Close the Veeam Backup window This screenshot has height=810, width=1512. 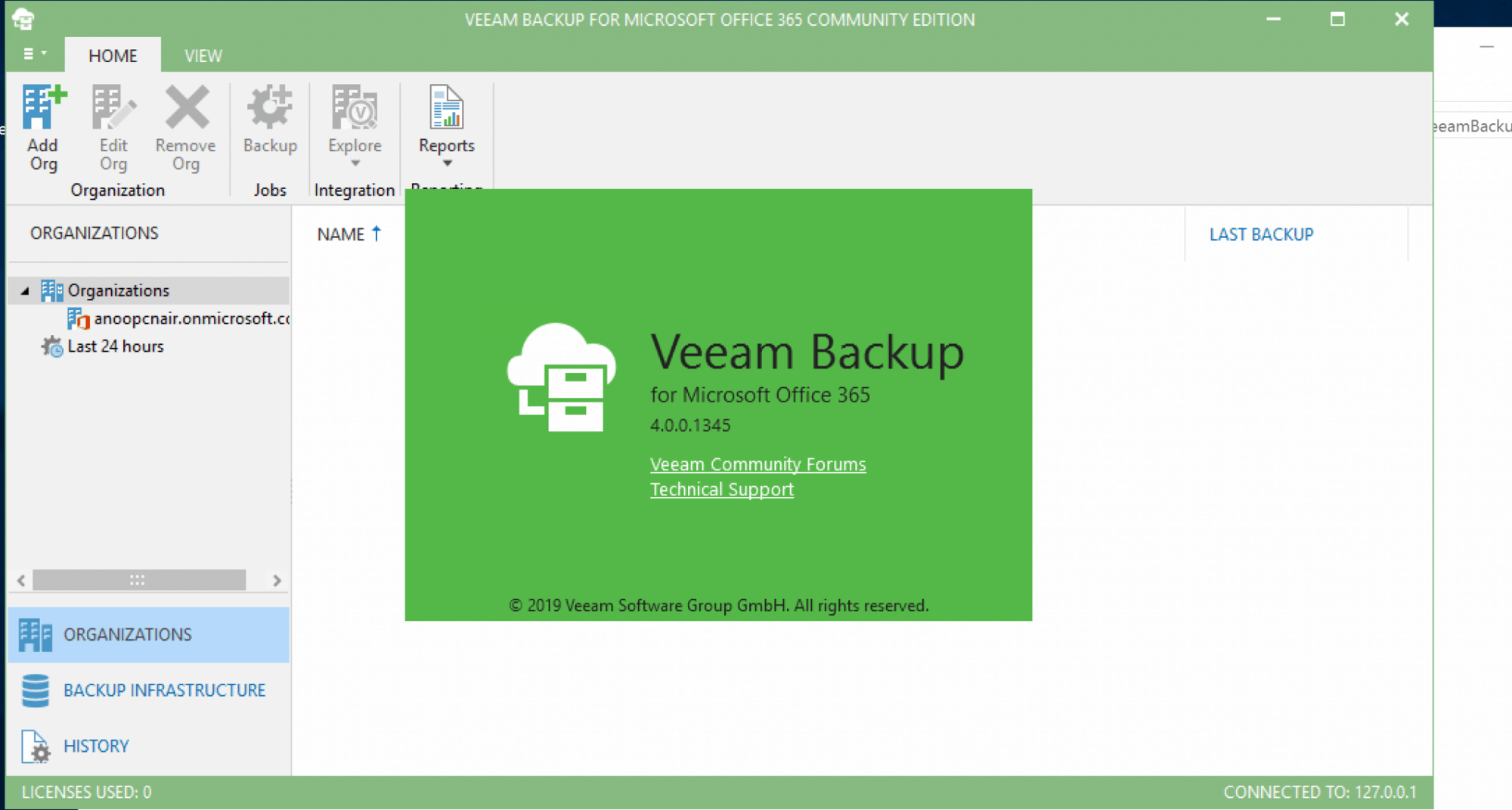coord(1402,19)
